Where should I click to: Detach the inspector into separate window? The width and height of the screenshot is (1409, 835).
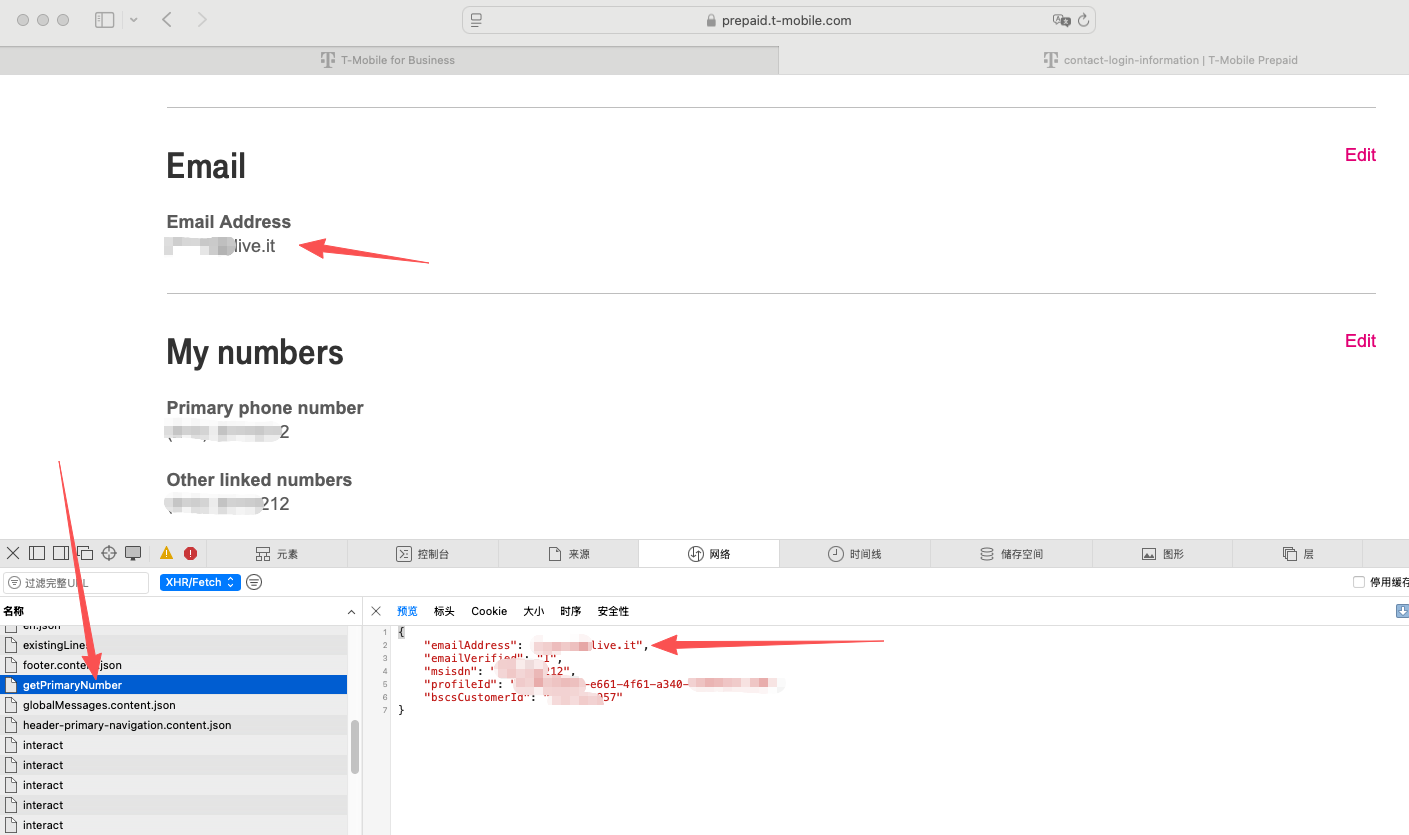(85, 553)
